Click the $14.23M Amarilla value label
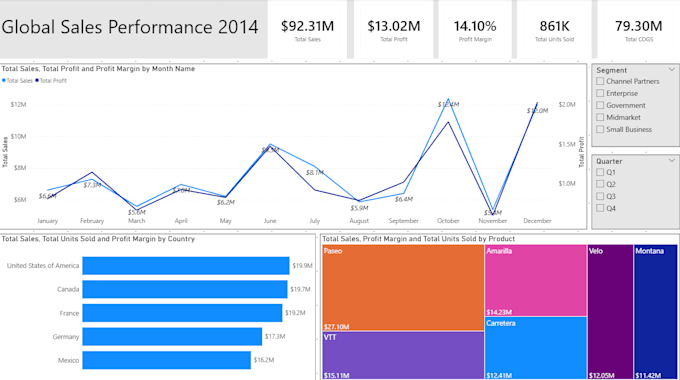Image resolution: width=680 pixels, height=380 pixels. pyautogui.click(x=499, y=312)
